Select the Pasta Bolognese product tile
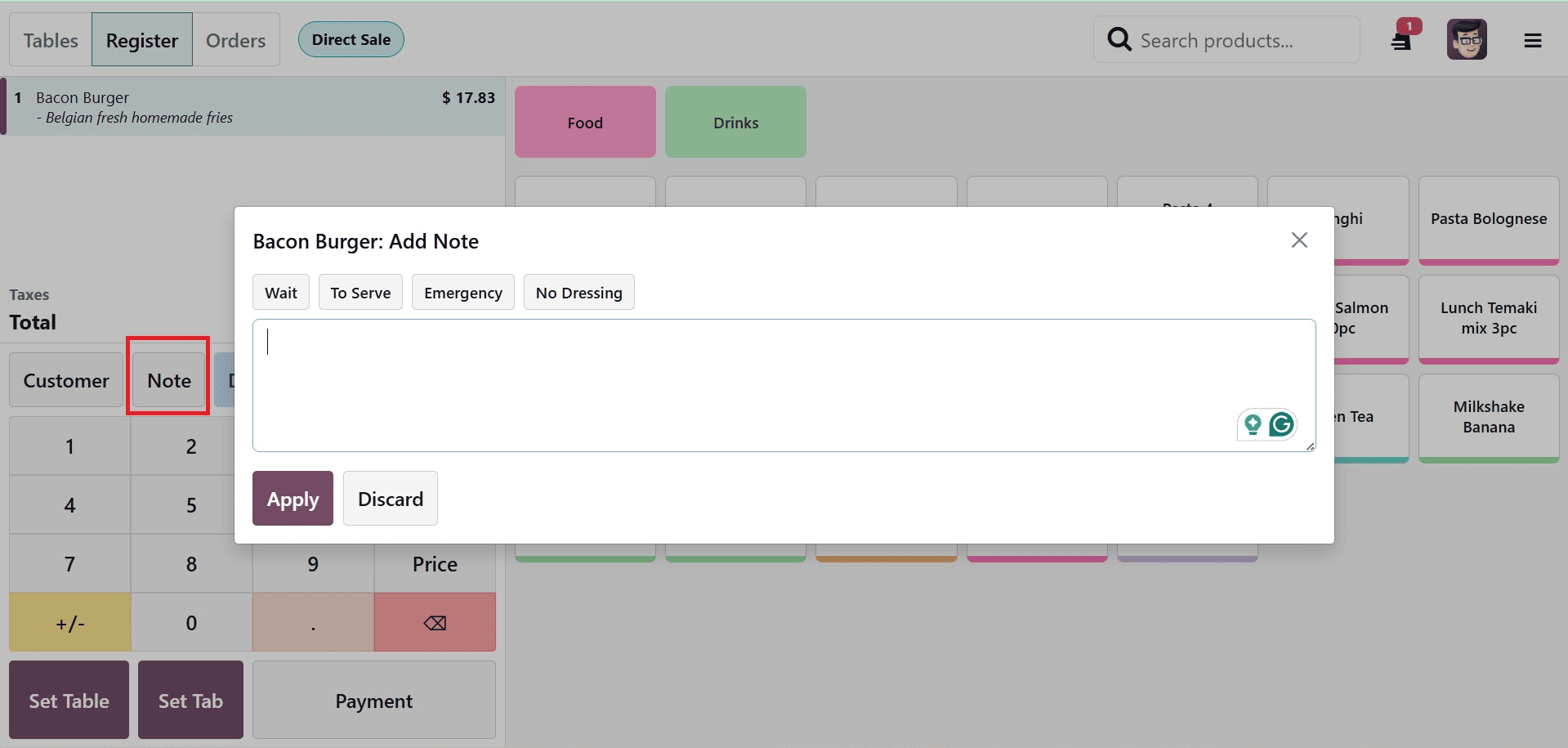This screenshot has width=1568, height=748. 1489,219
